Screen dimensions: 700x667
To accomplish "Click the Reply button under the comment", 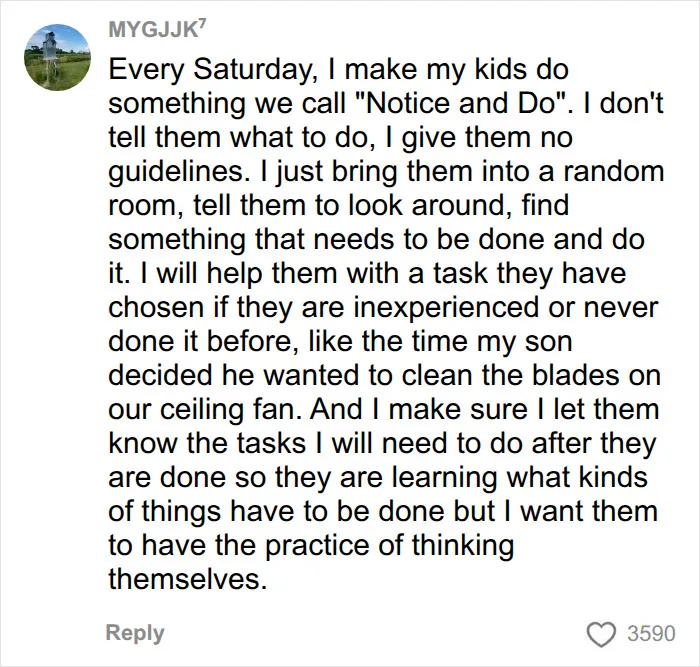I will [135, 633].
